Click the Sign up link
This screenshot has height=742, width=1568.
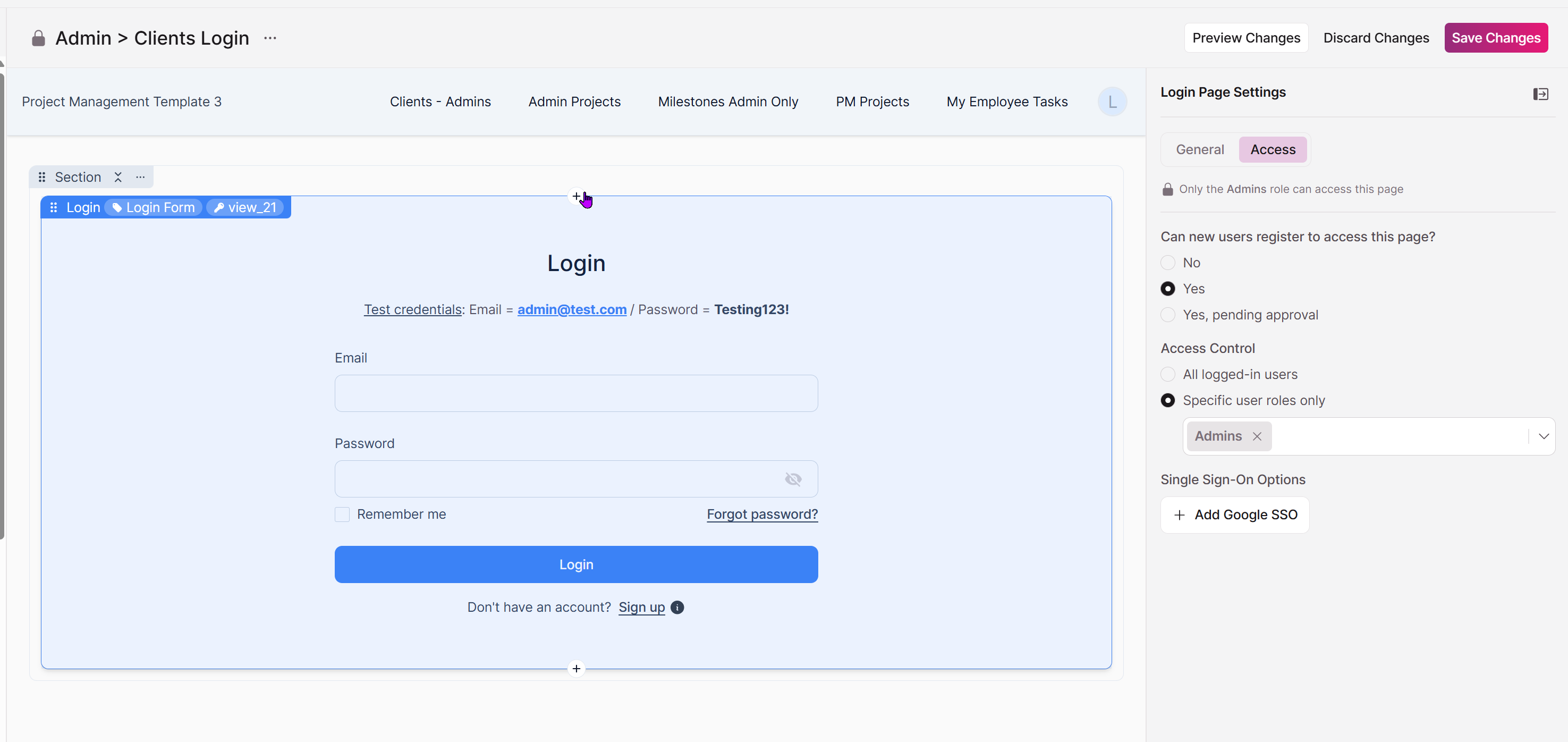coord(641,608)
